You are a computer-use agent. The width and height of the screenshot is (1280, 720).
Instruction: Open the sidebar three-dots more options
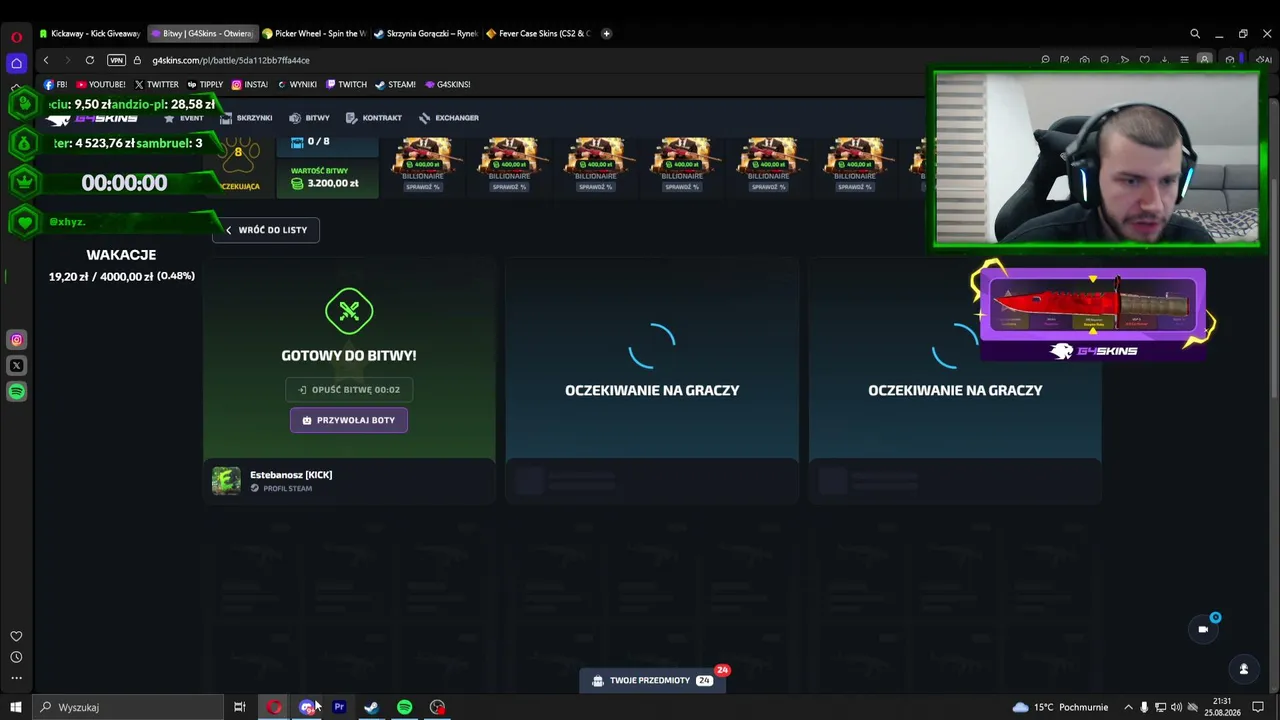[16, 678]
